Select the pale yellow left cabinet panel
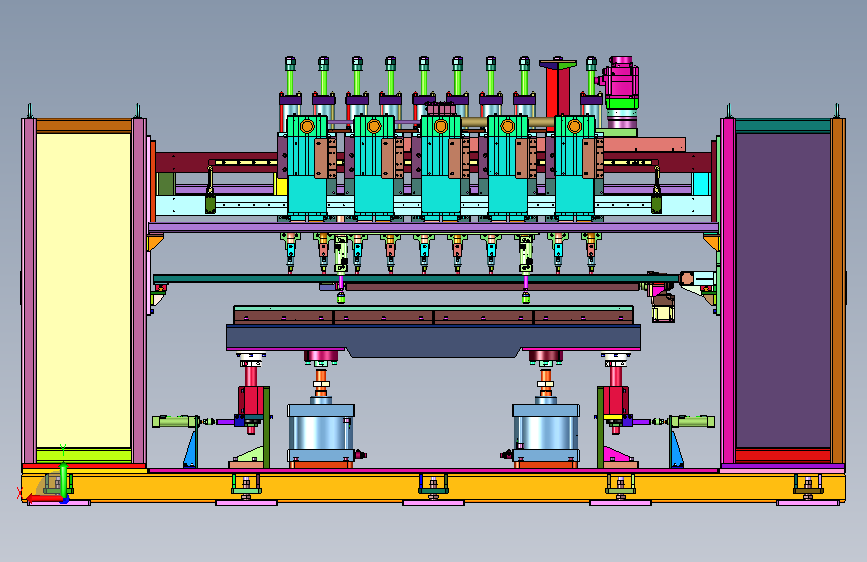The width and height of the screenshot is (867, 562). coord(83,290)
